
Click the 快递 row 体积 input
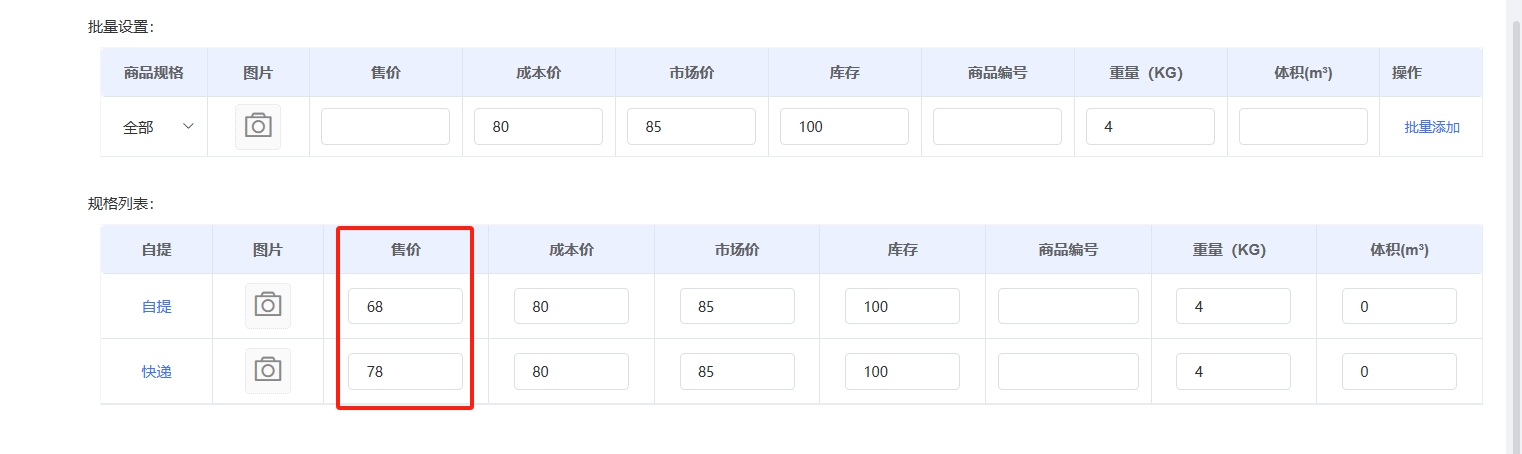[x=1399, y=372]
